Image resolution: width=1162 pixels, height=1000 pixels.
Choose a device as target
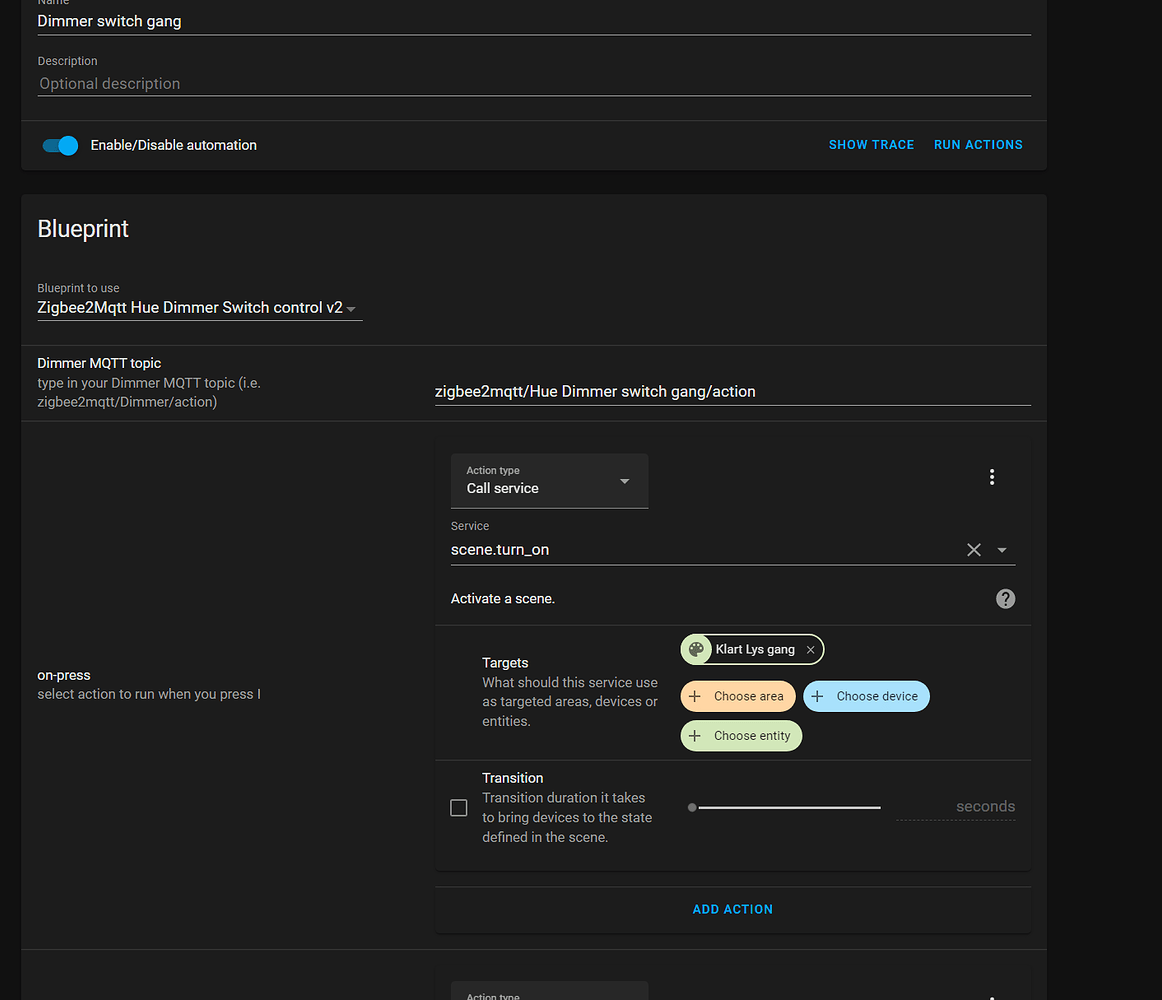[866, 696]
